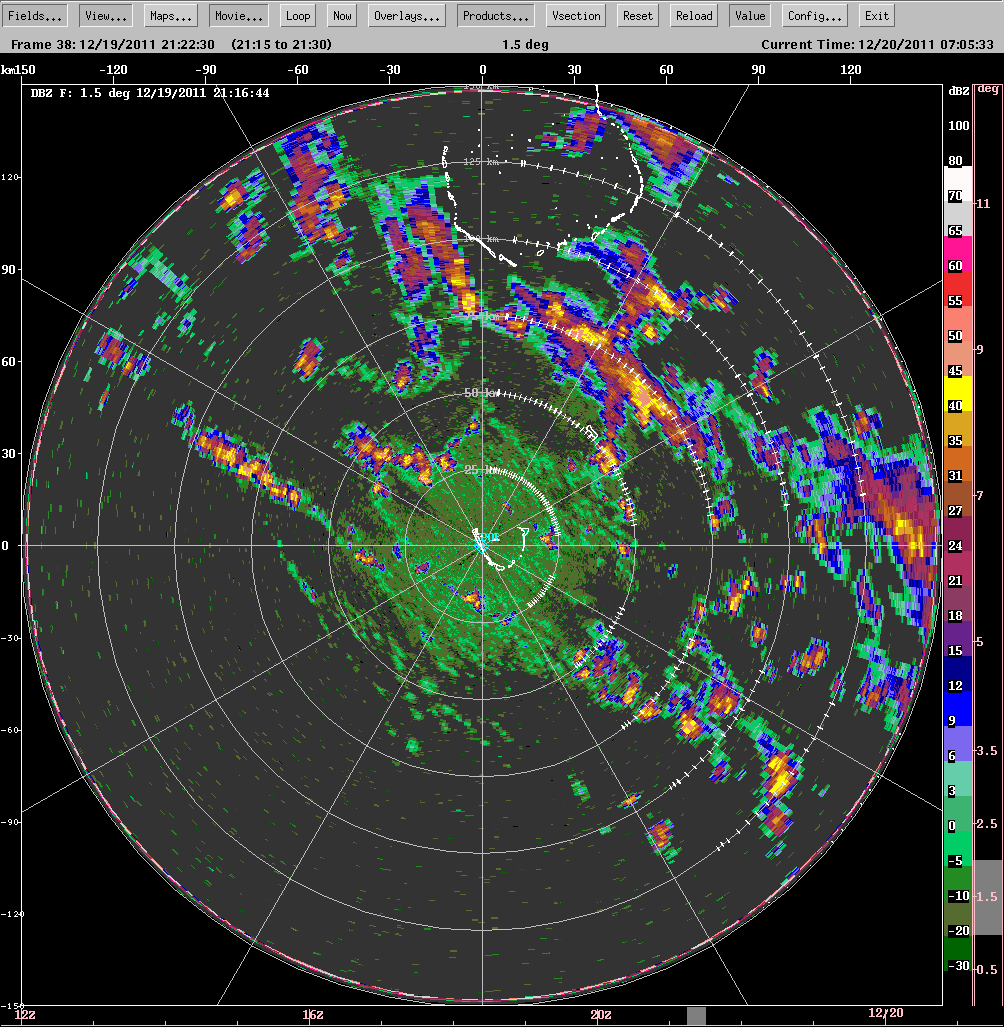Screen dimensions: 1004x1027
Task: Reload the radar data
Action: tap(694, 16)
